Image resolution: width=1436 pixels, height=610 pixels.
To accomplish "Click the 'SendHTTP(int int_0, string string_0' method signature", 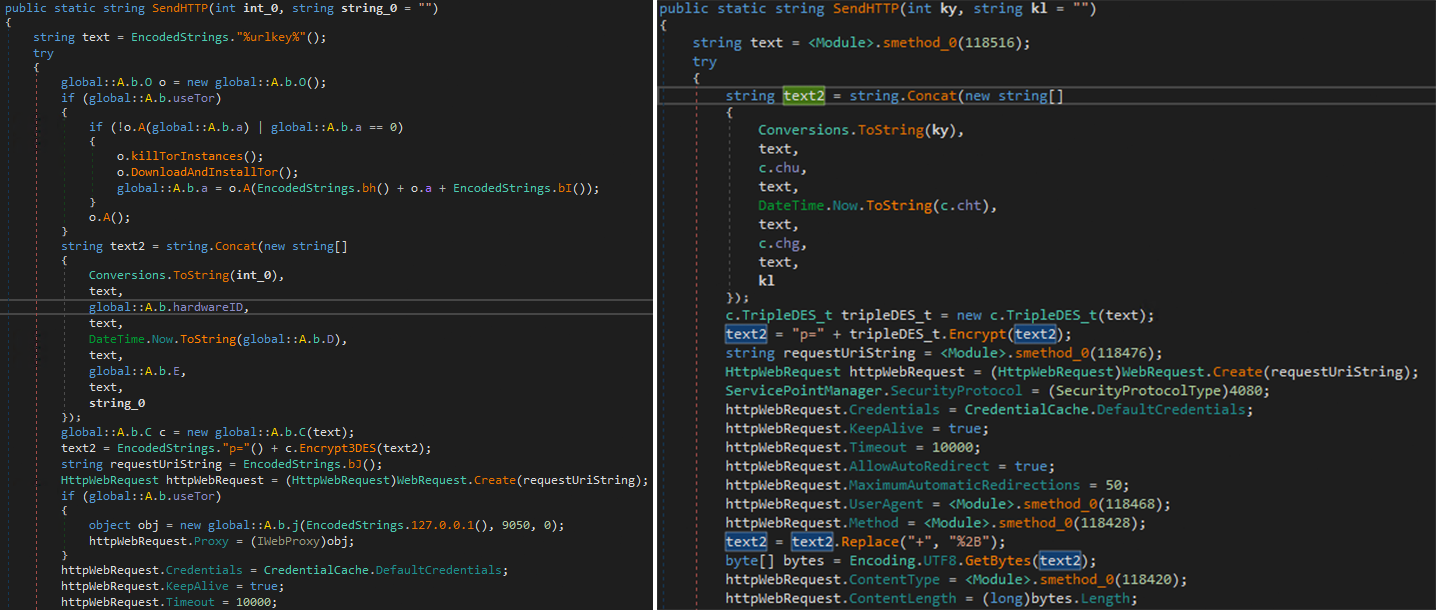I will [222, 8].
